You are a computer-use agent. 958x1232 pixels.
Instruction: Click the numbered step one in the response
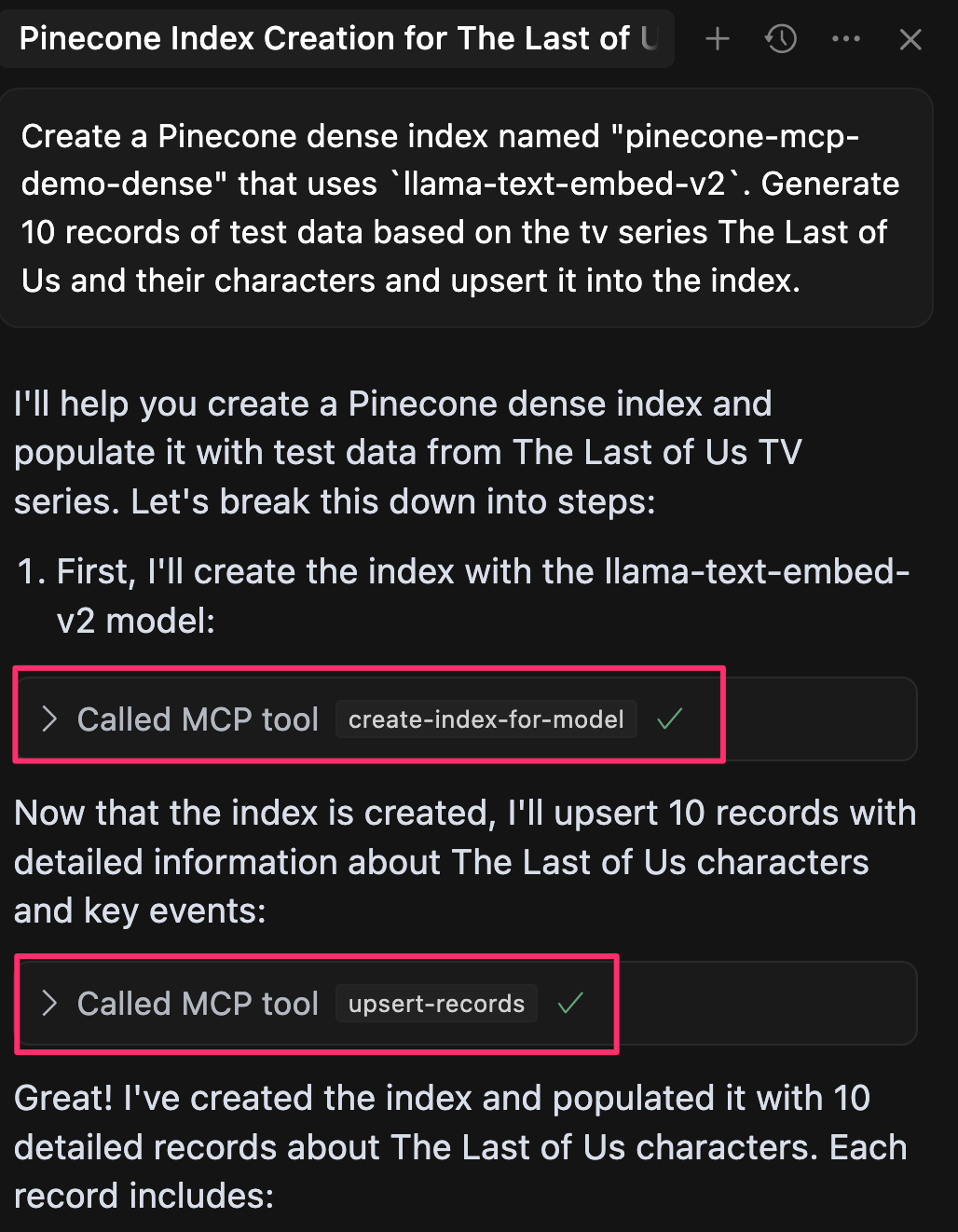pos(466,595)
